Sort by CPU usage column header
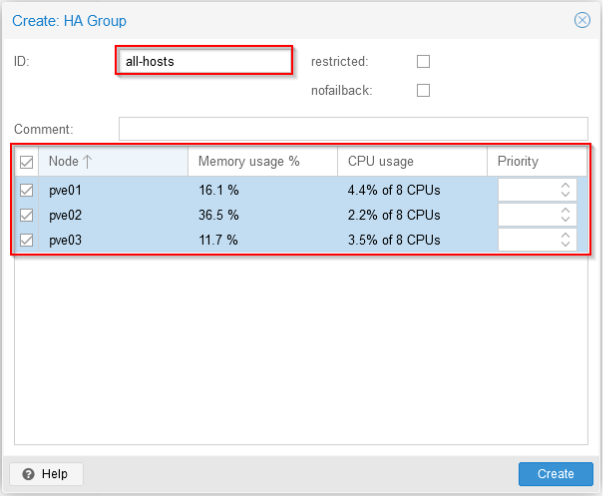Image resolution: width=603 pixels, height=496 pixels. tap(411, 161)
